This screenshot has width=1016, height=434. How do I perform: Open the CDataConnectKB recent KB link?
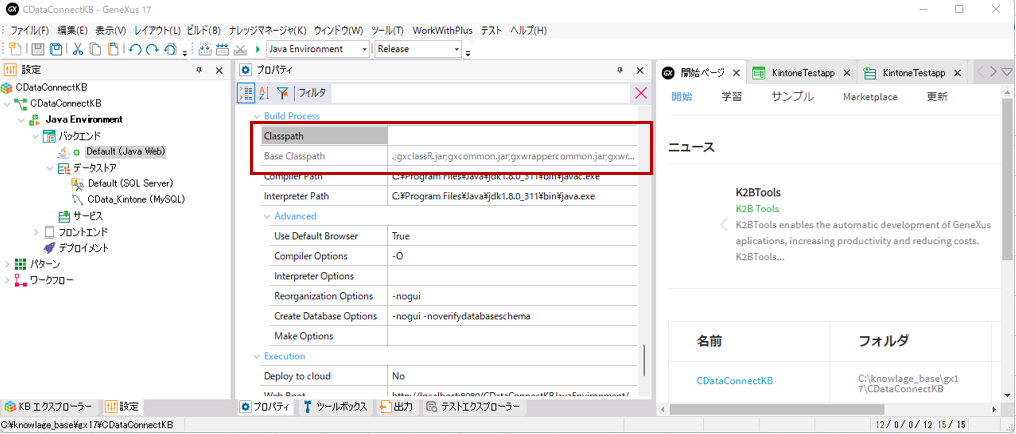(735, 381)
